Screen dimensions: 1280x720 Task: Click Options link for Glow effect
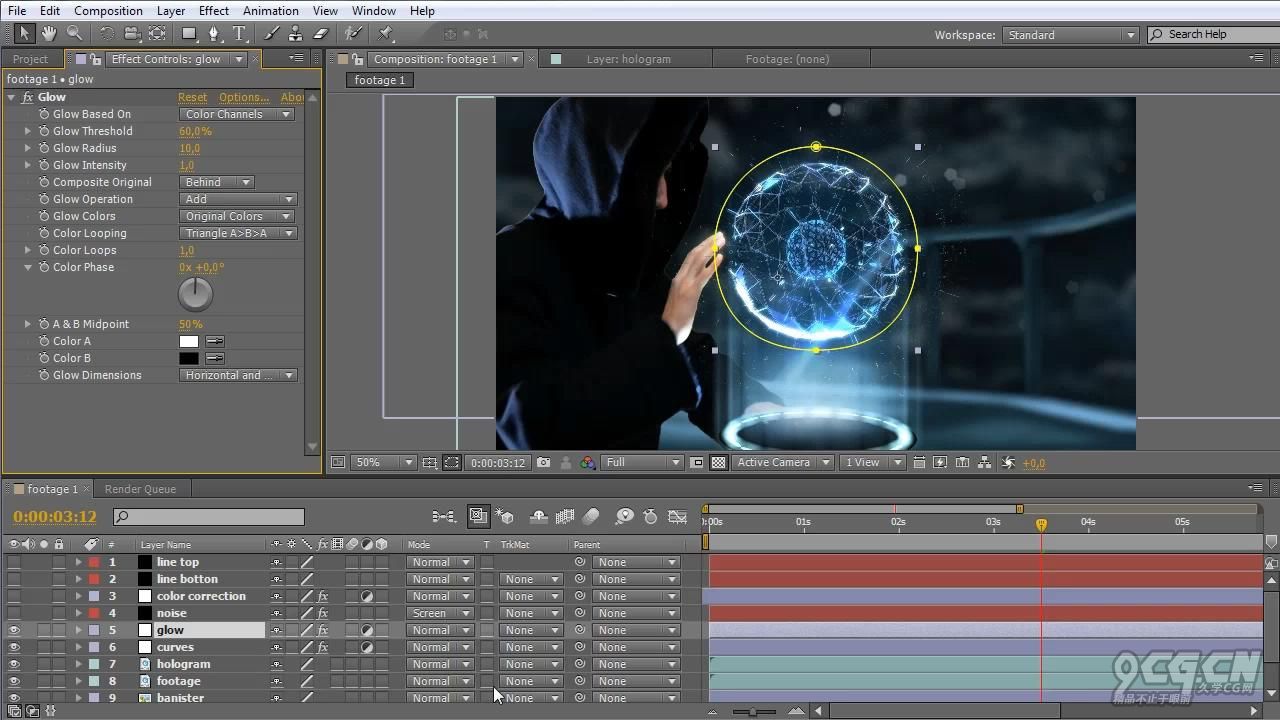(244, 97)
